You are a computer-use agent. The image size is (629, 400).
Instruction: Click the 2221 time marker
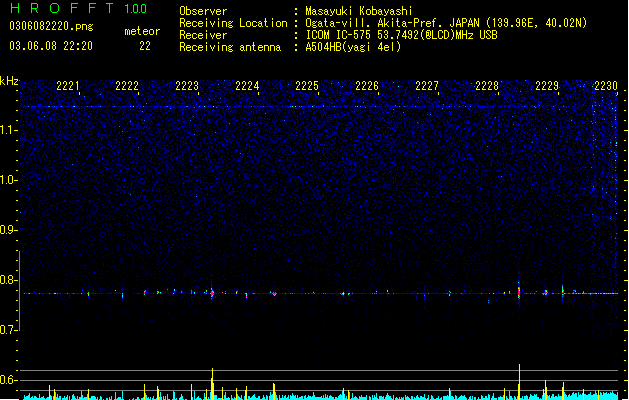[67, 86]
